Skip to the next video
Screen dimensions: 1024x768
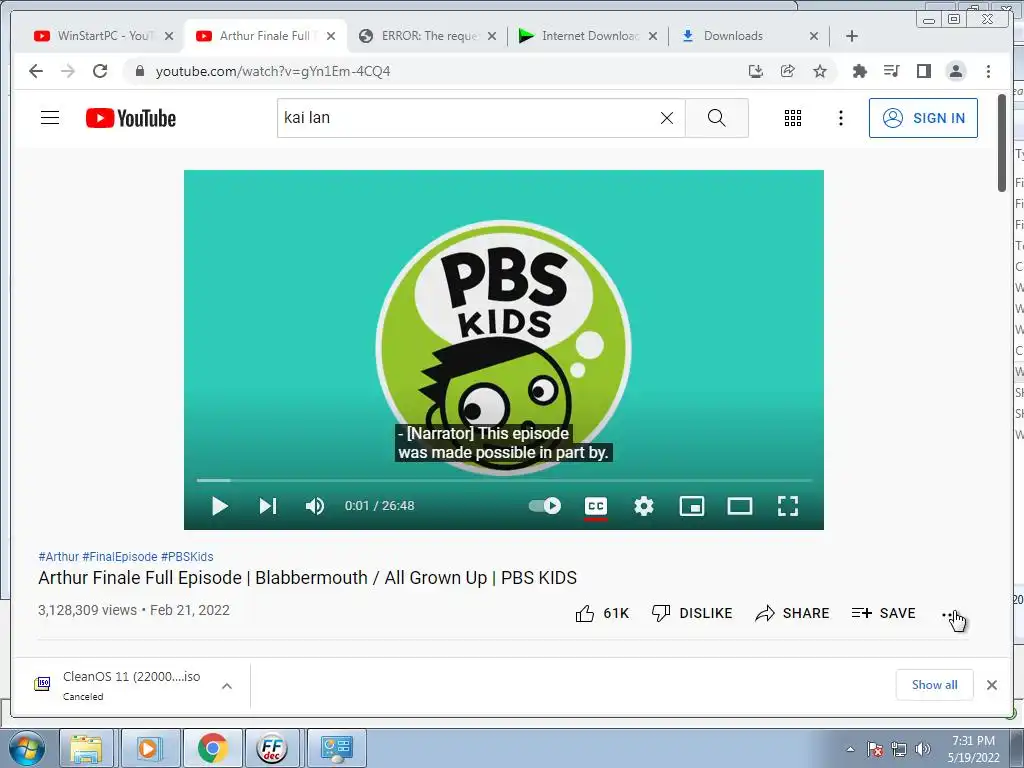point(268,506)
